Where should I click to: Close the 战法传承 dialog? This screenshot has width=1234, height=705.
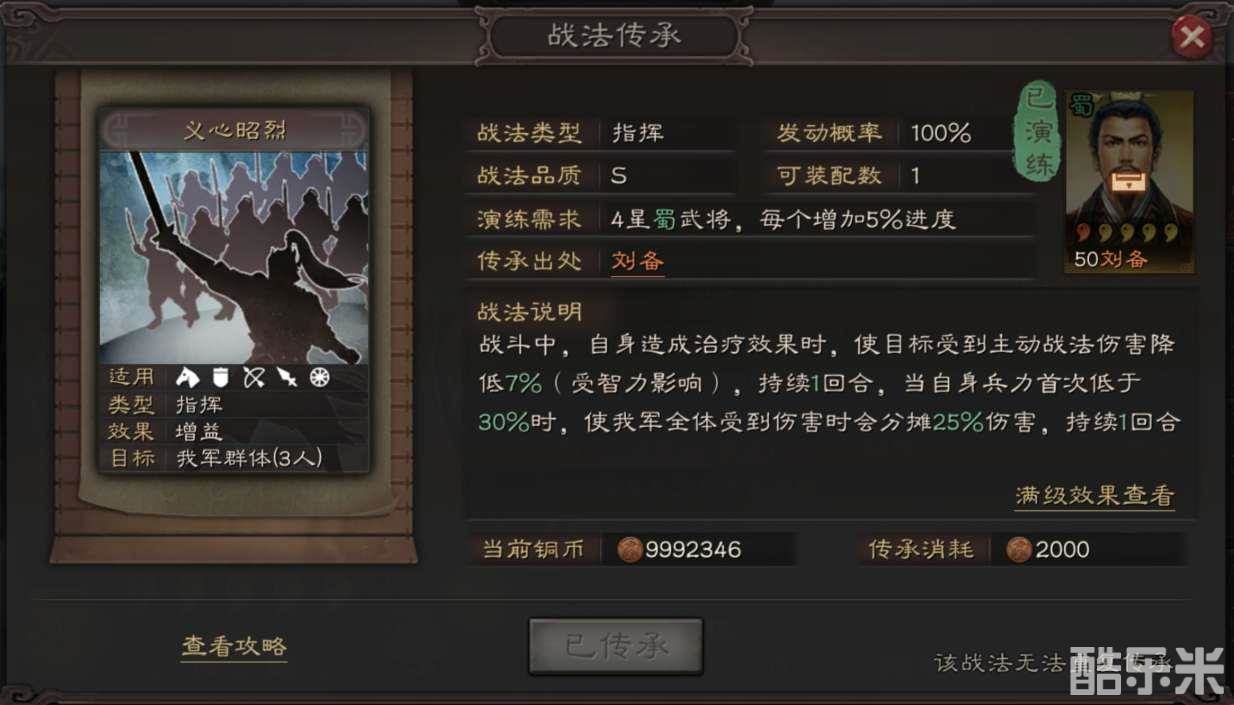tap(1191, 39)
